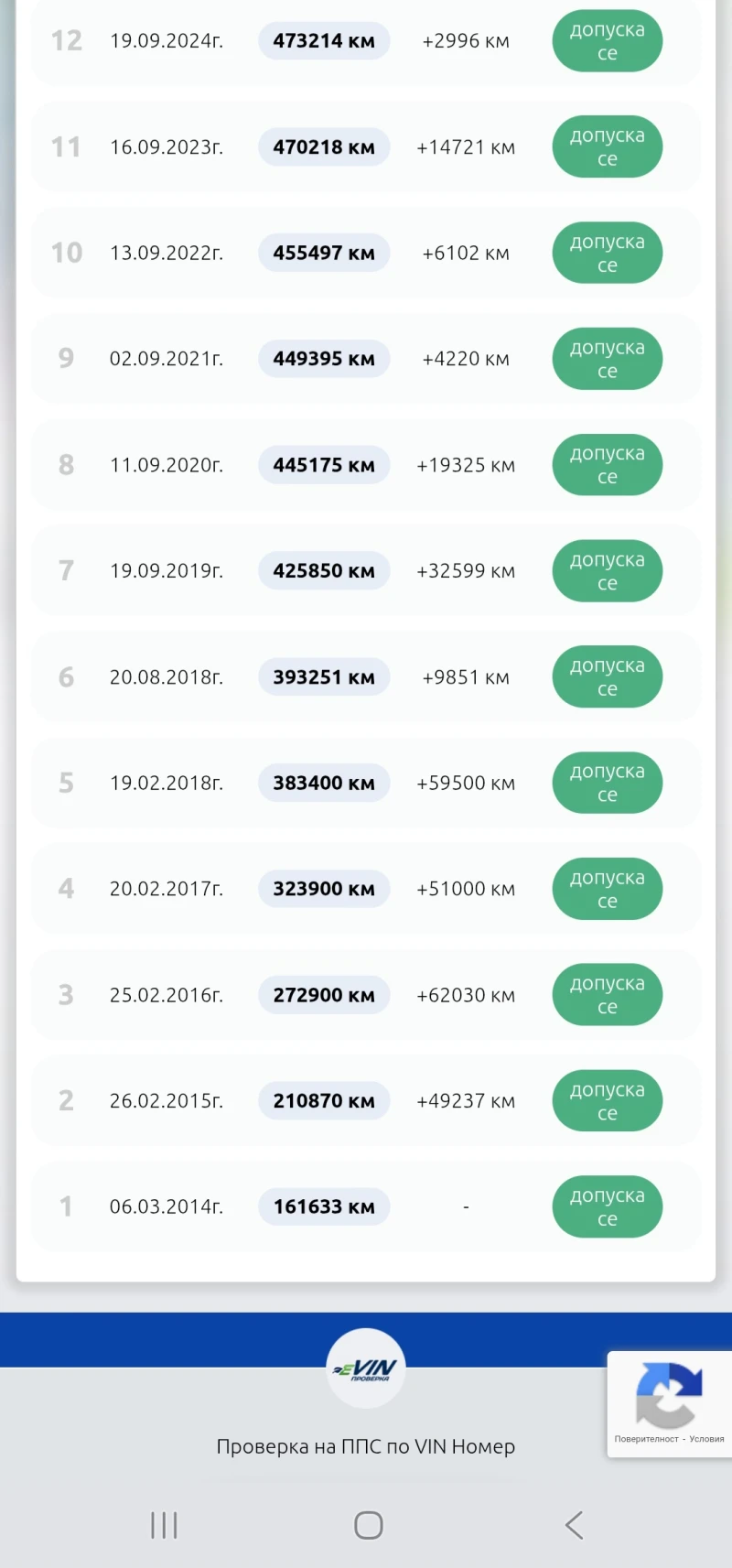Click the 272900 км mileage badge

[324, 995]
